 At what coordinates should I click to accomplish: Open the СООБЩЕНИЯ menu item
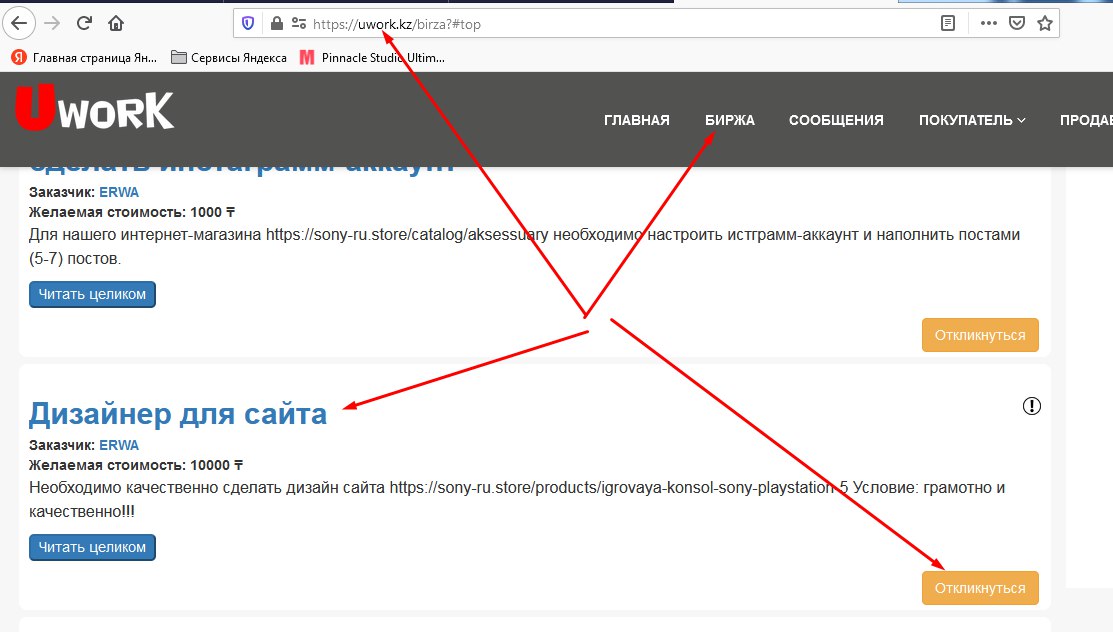pyautogui.click(x=836, y=120)
